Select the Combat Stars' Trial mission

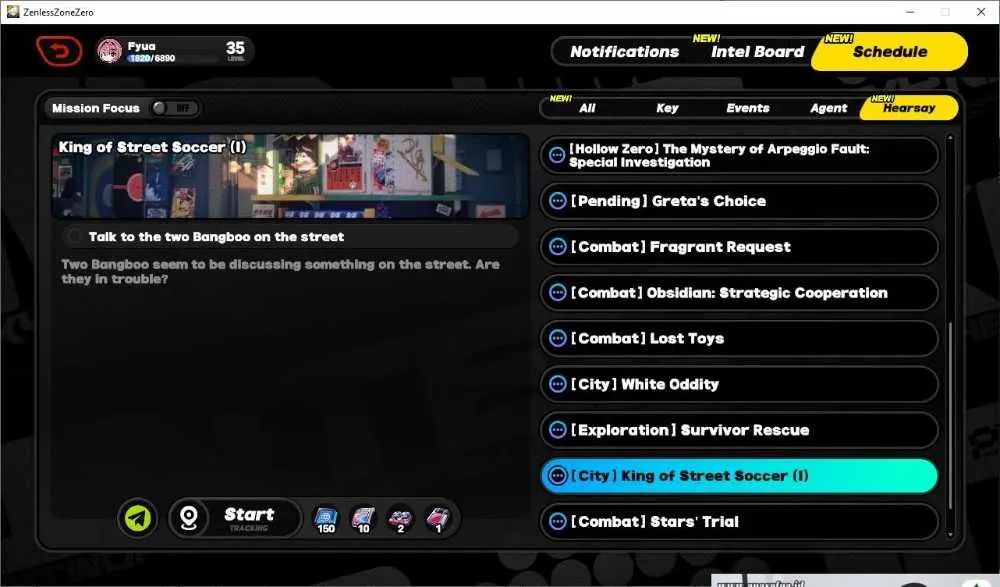click(x=739, y=522)
